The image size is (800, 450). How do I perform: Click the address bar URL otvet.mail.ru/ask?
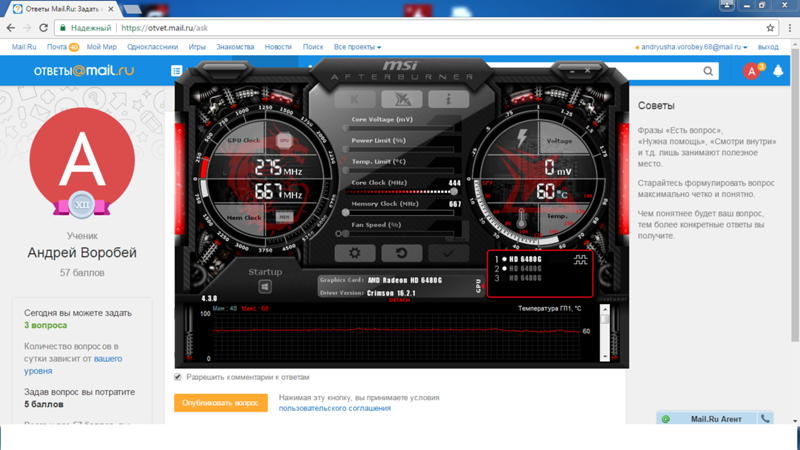click(165, 28)
